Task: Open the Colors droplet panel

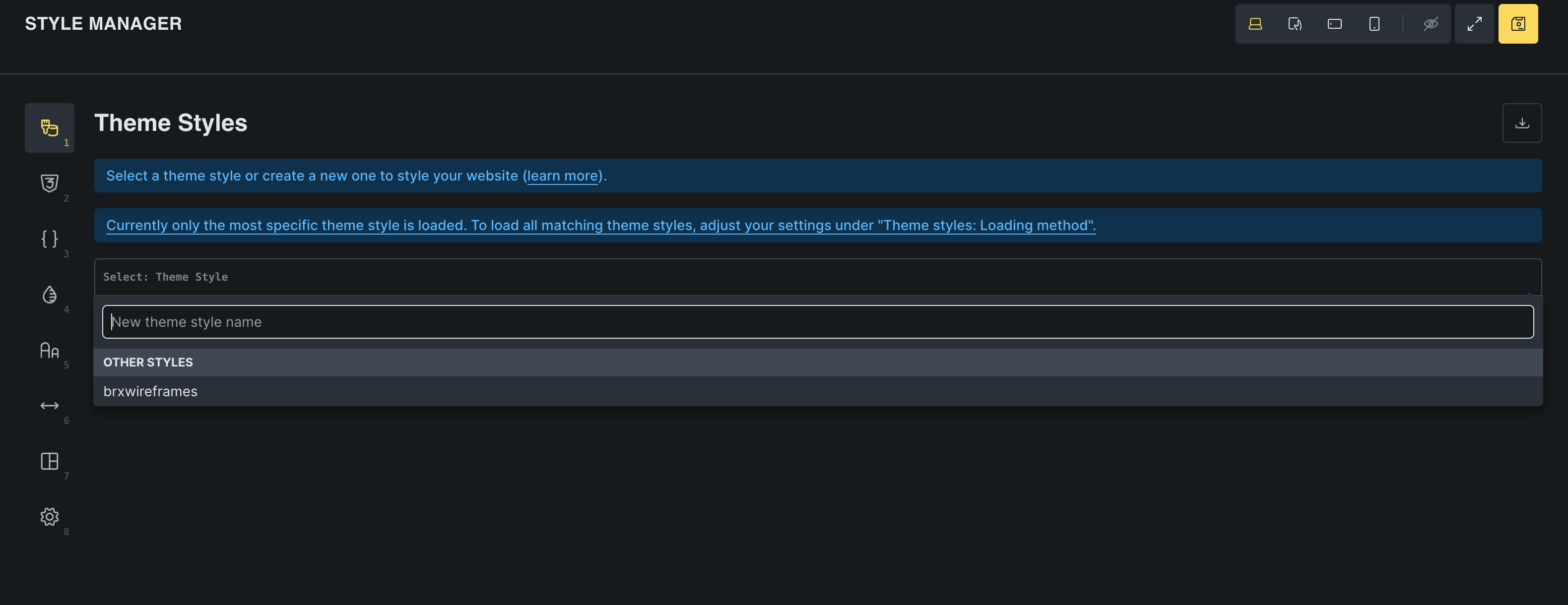Action: click(49, 294)
